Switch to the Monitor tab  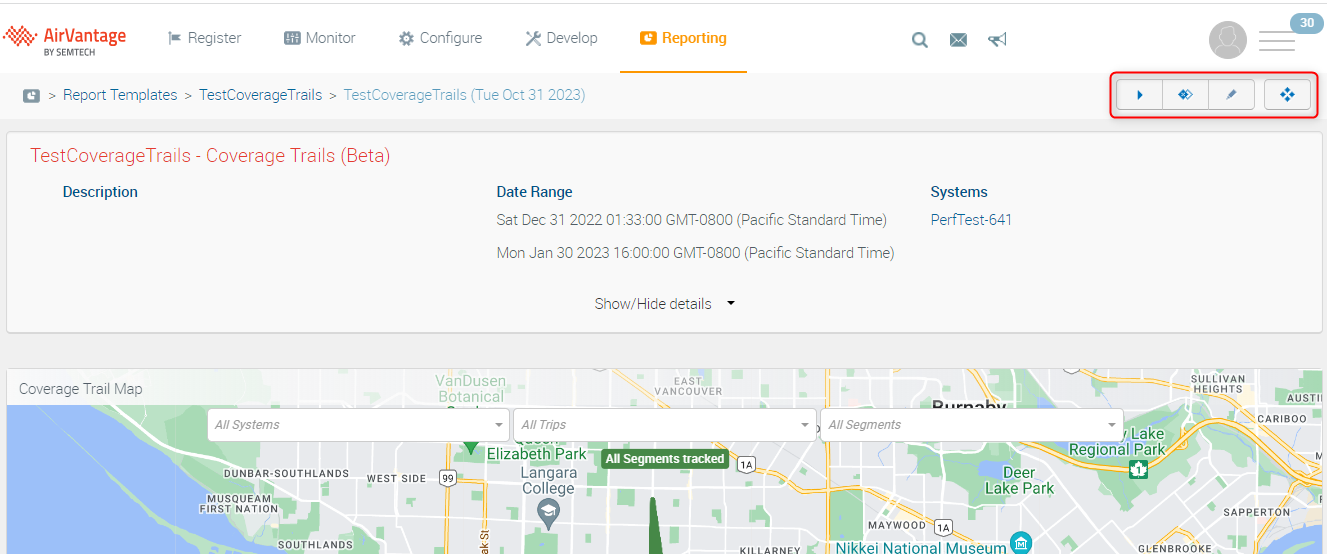(x=319, y=38)
